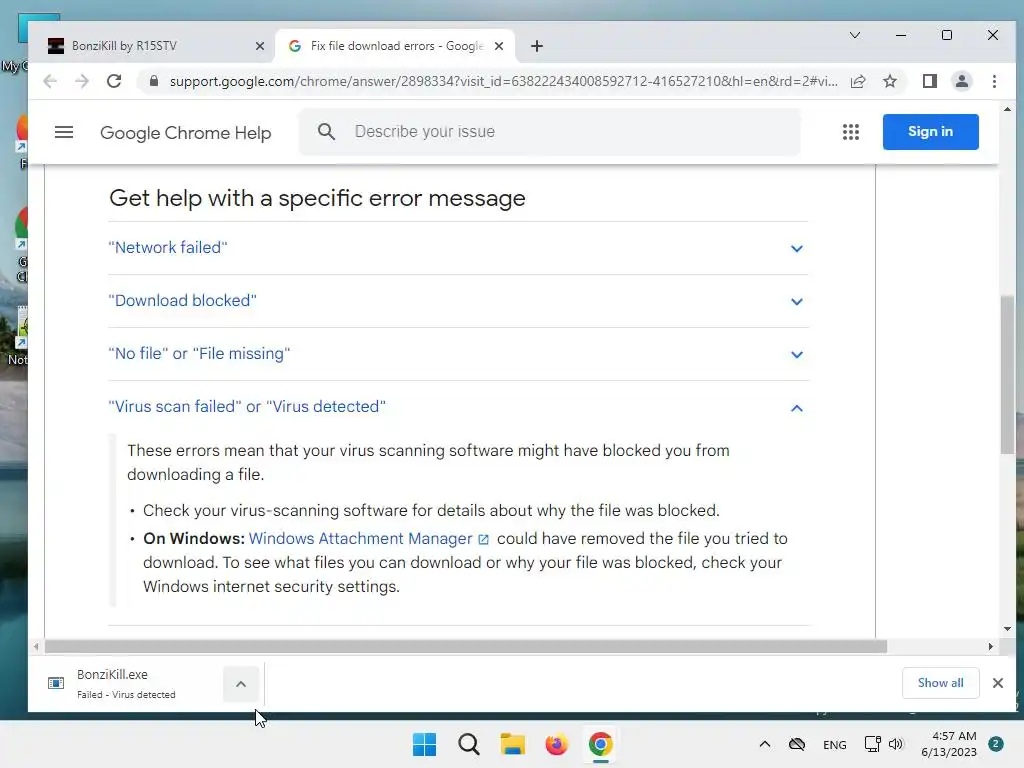This screenshot has height=768, width=1024.
Task: Click the chevron beside "Network failed"
Action: pyautogui.click(x=796, y=249)
